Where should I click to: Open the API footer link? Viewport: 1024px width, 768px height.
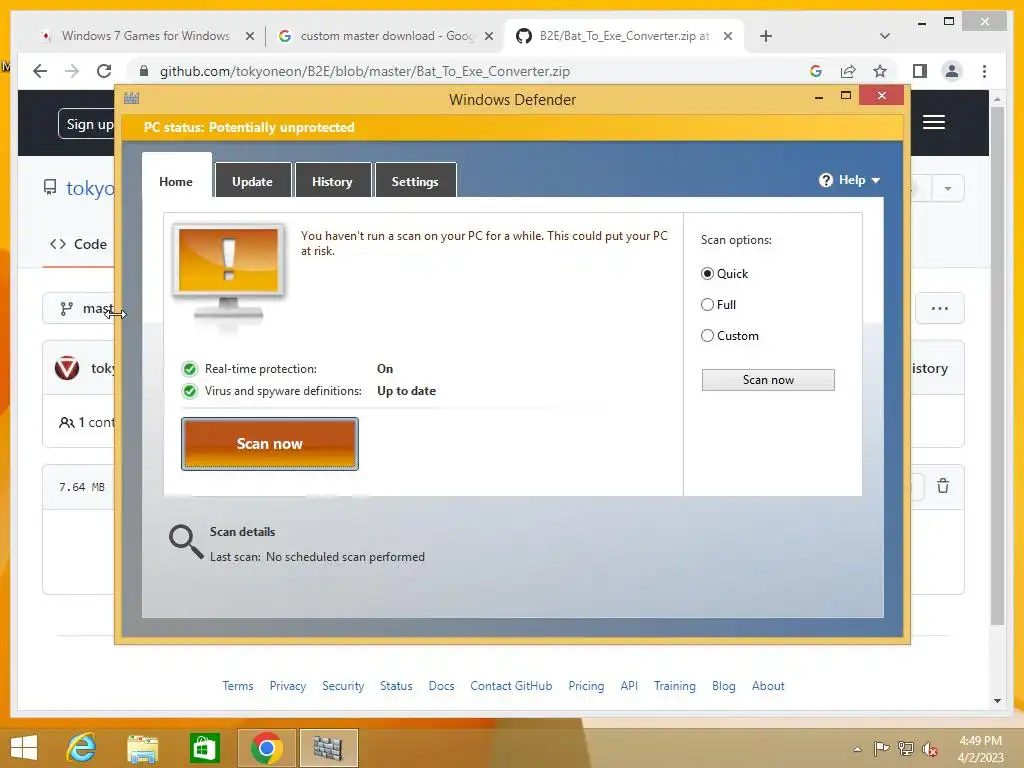tap(629, 686)
